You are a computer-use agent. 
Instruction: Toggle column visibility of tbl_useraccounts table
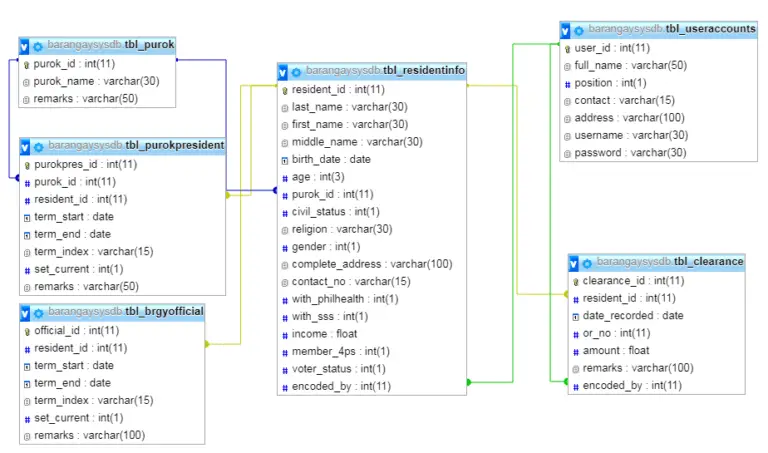(x=566, y=30)
